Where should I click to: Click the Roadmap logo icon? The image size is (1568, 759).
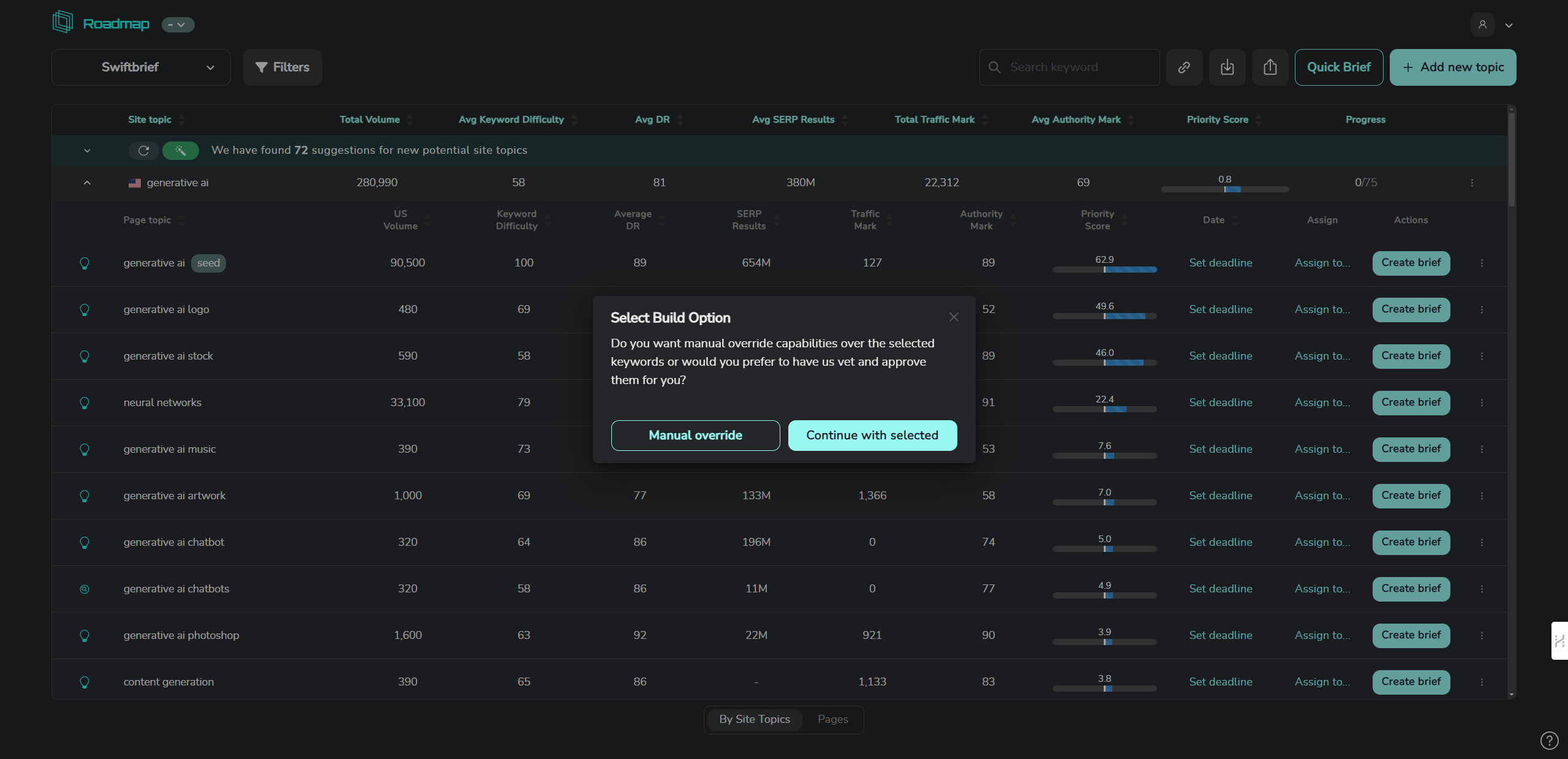(x=62, y=22)
